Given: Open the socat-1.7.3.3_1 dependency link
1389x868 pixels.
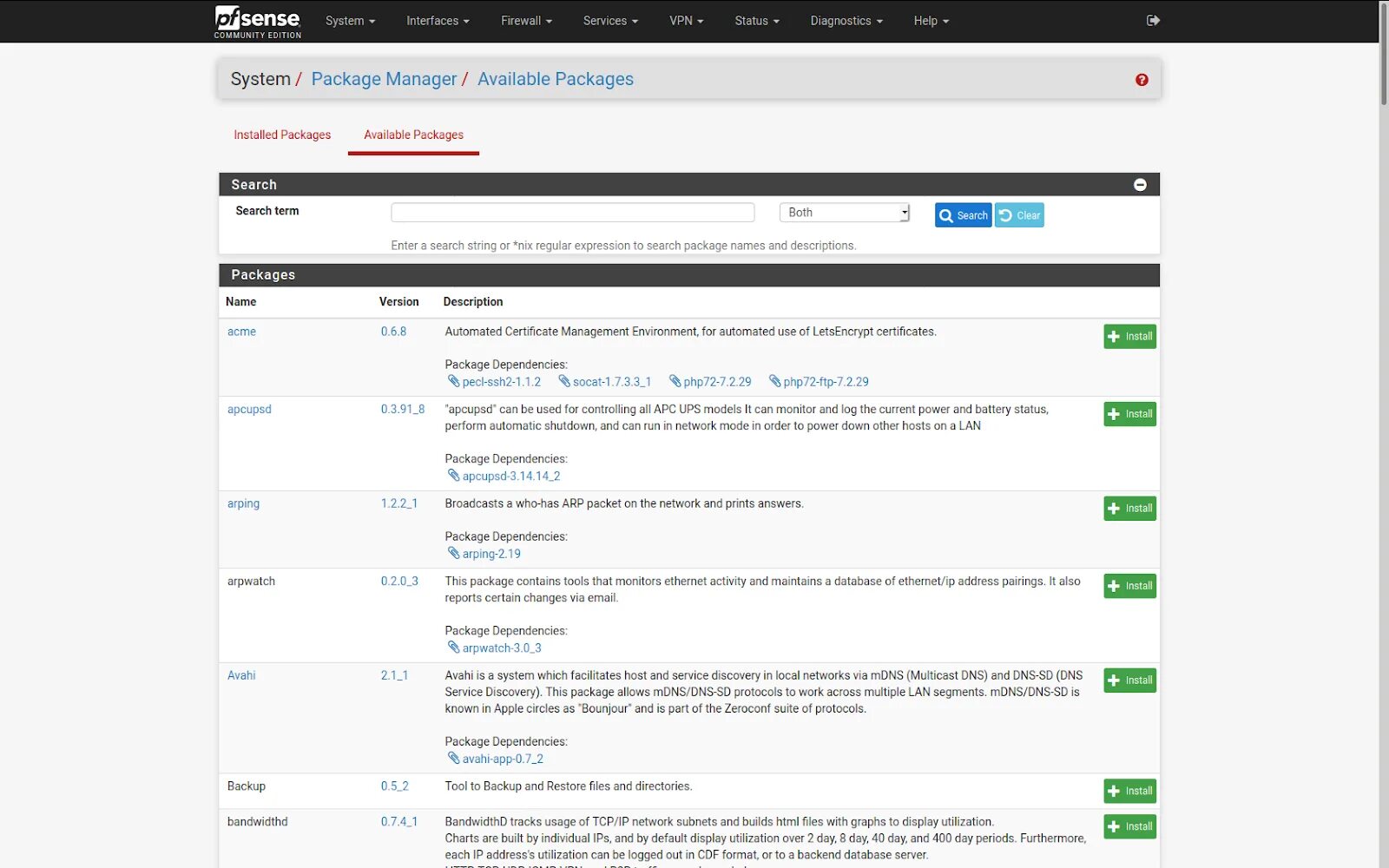Looking at the screenshot, I should (612, 382).
